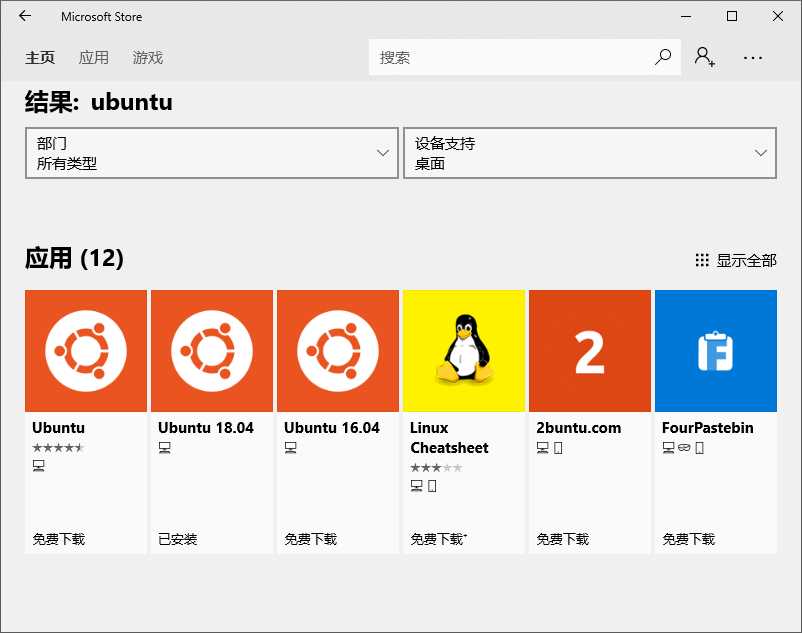Click PC device icon under Ubuntu 18.04
The height and width of the screenshot is (633, 802).
click(x=164, y=448)
